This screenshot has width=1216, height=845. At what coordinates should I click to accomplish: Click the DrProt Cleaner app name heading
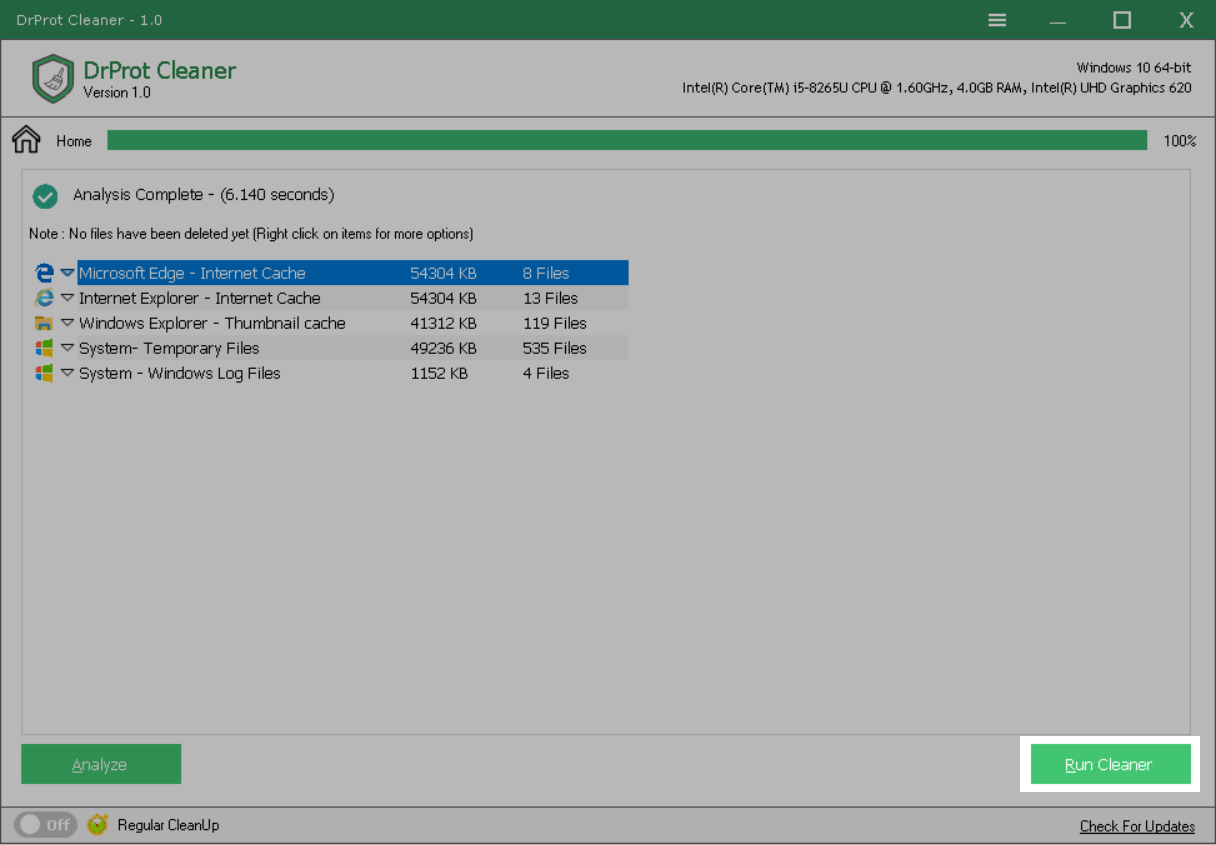pos(160,70)
